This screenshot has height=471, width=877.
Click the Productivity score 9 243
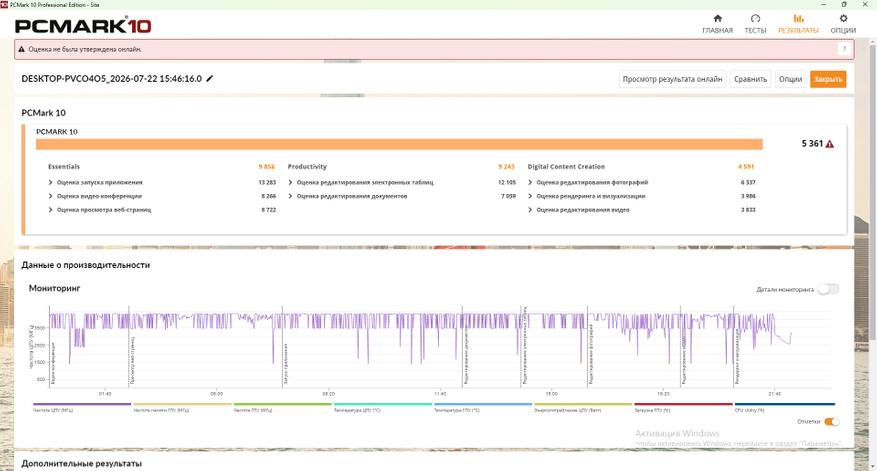click(506, 167)
